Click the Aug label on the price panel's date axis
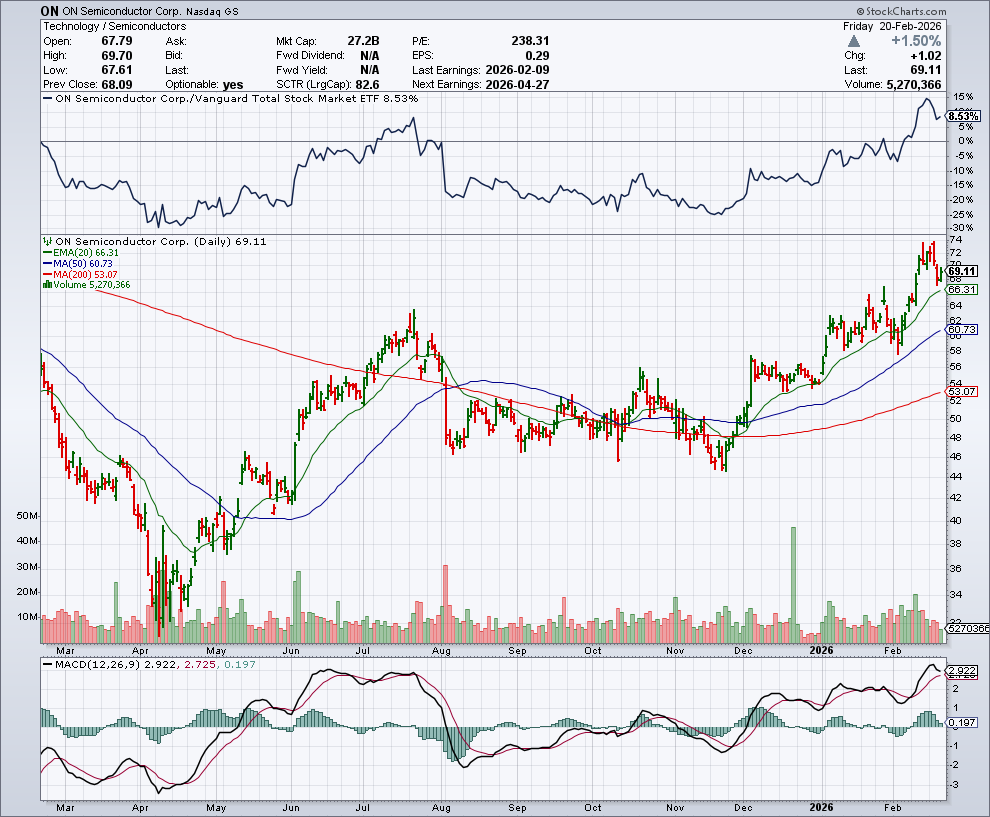This screenshot has height=817, width=990. pos(441,650)
